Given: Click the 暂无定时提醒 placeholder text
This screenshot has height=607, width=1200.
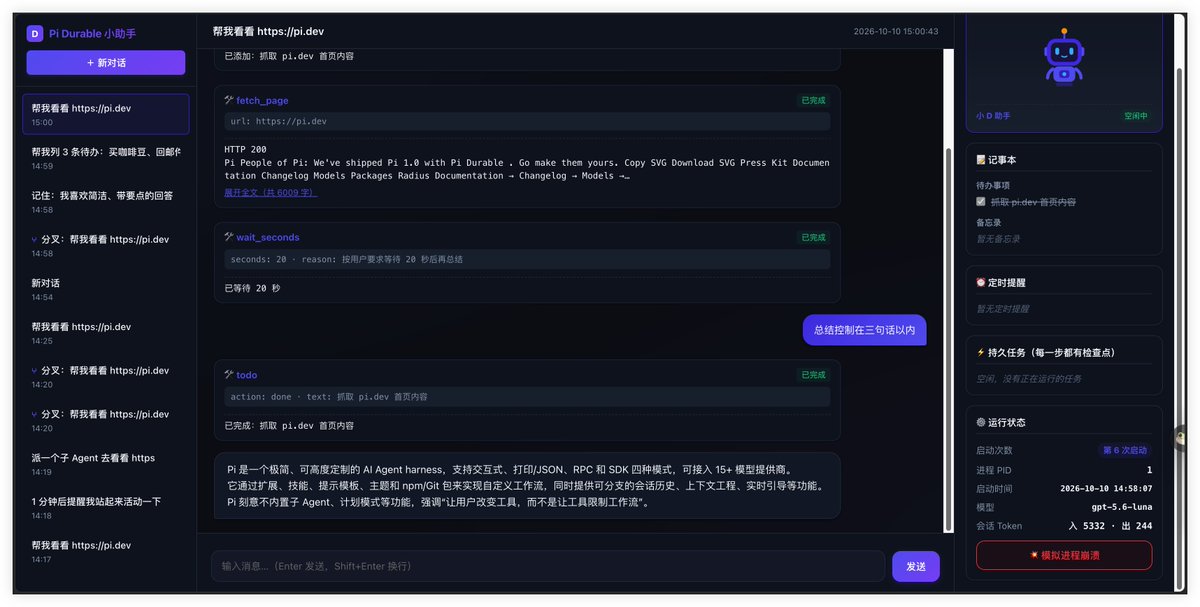Looking at the screenshot, I should [1002, 309].
